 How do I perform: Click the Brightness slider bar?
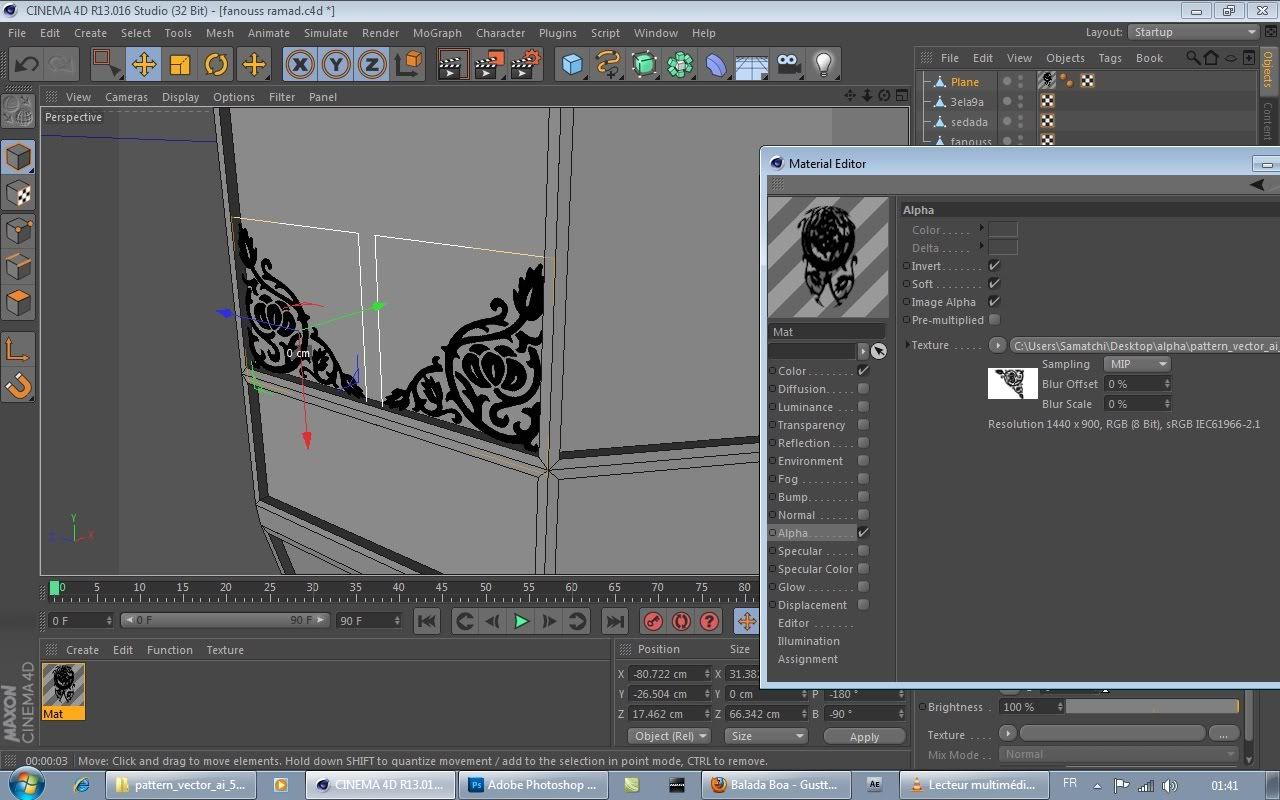click(x=1153, y=707)
